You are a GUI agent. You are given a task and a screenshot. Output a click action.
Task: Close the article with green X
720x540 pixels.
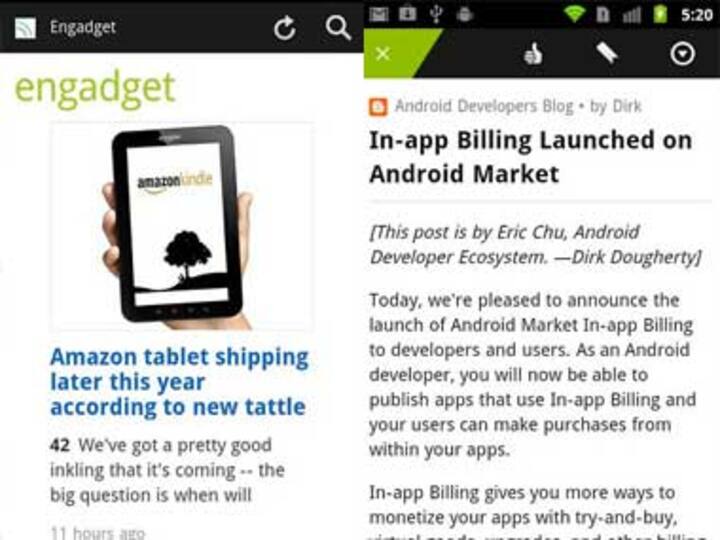coord(382,54)
